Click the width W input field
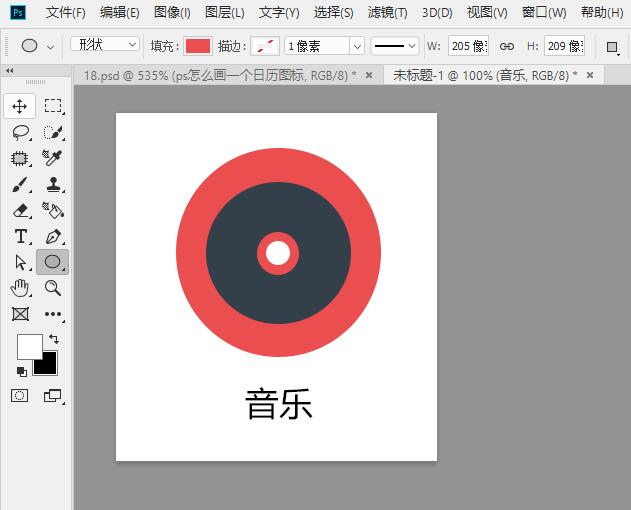The image size is (631, 510). point(468,46)
